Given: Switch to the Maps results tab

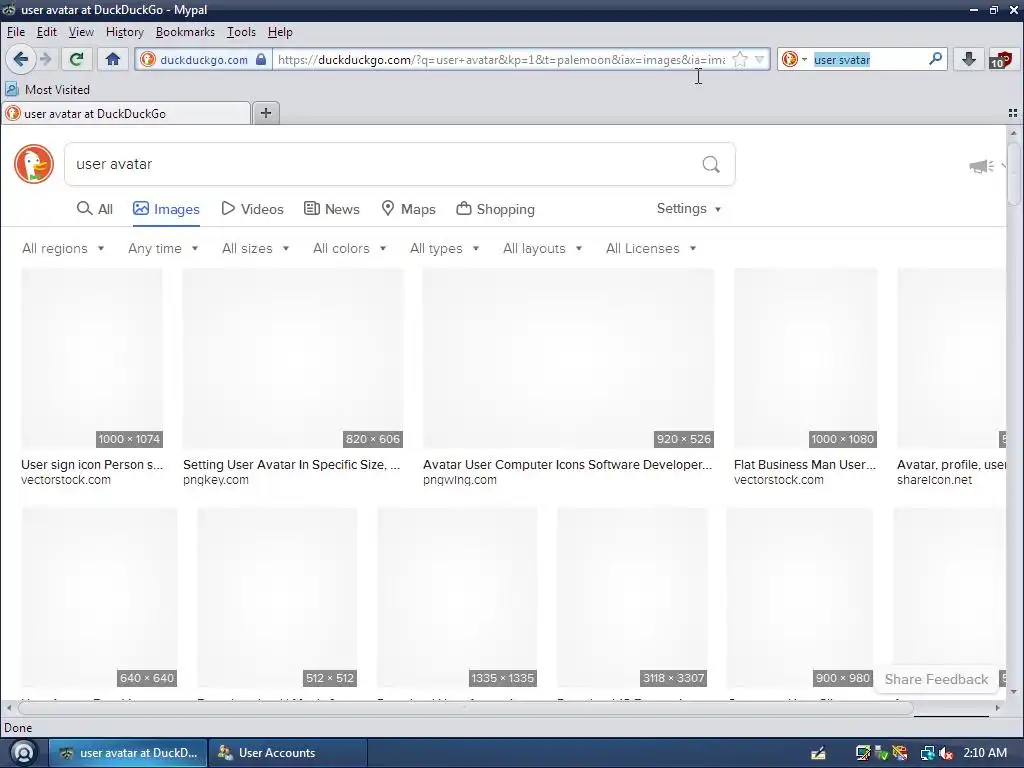Looking at the screenshot, I should click(408, 209).
